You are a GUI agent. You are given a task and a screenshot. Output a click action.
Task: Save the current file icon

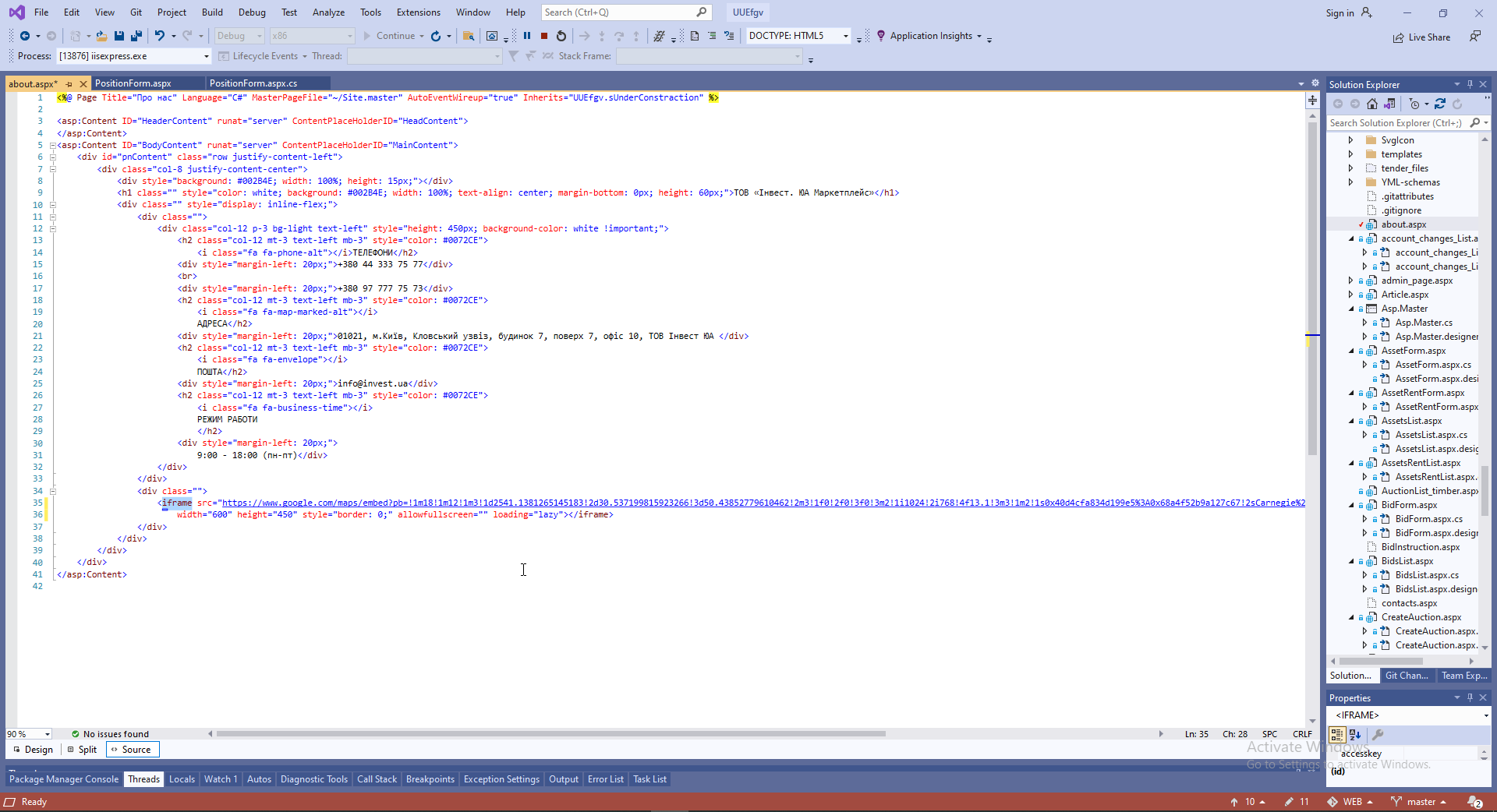pyautogui.click(x=119, y=36)
